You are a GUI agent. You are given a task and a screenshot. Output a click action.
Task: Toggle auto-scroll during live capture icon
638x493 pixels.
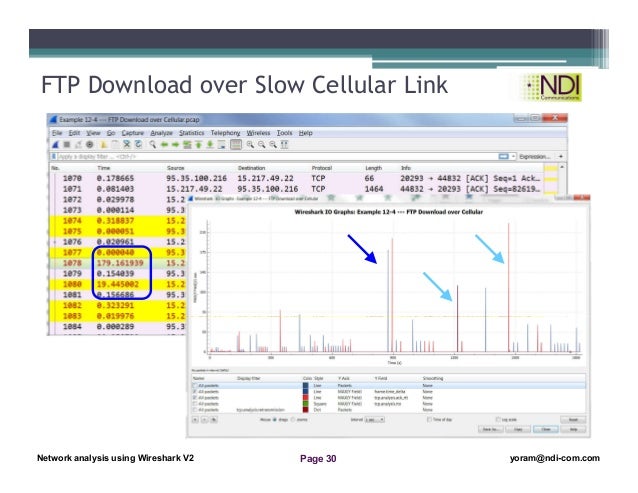click(222, 144)
